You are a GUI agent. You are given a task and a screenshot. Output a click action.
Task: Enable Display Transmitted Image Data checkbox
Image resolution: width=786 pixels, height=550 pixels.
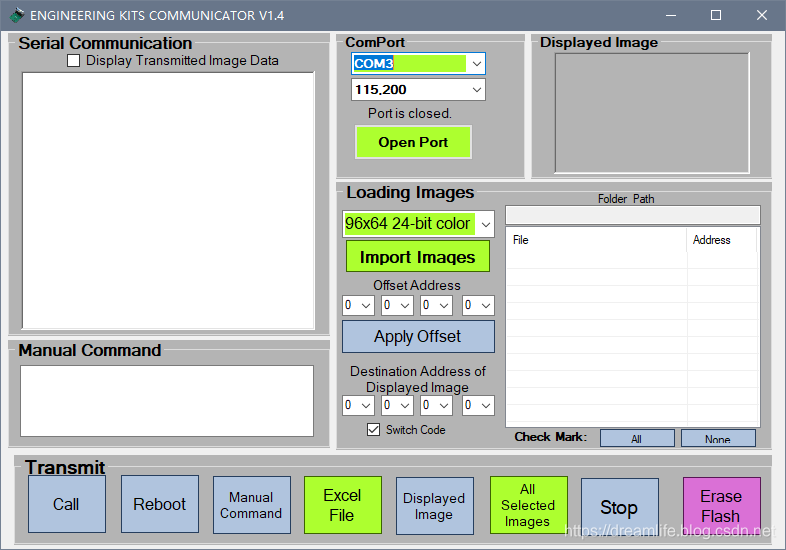pyautogui.click(x=74, y=61)
